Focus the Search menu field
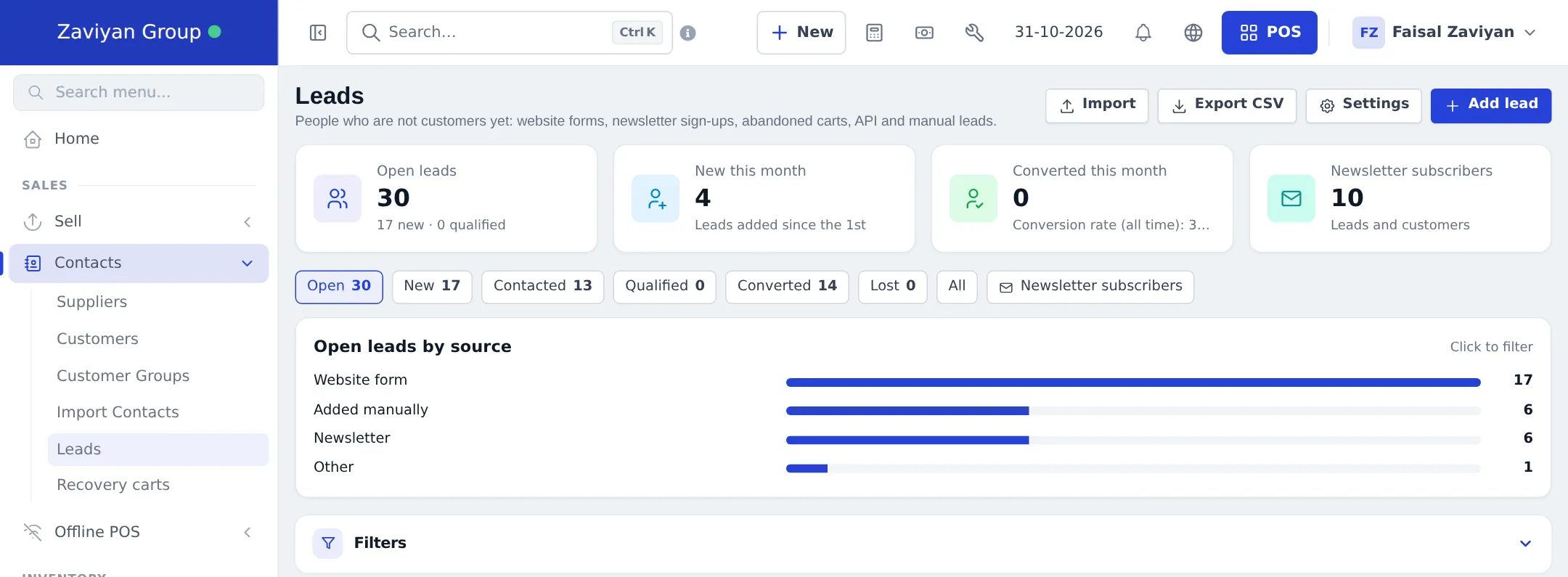 tap(139, 93)
